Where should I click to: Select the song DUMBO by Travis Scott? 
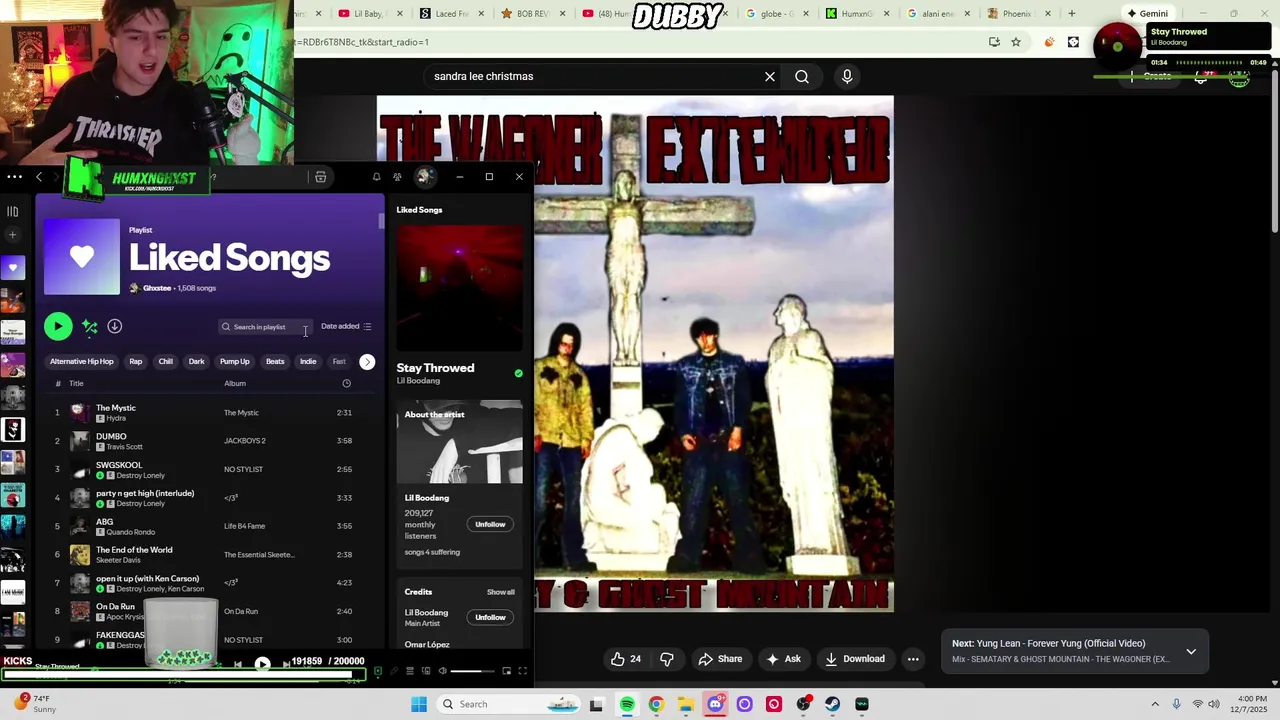coord(210,441)
